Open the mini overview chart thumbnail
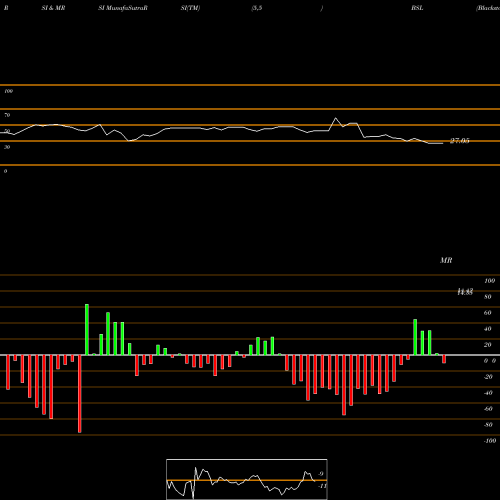500x500 pixels. (x=247, y=479)
